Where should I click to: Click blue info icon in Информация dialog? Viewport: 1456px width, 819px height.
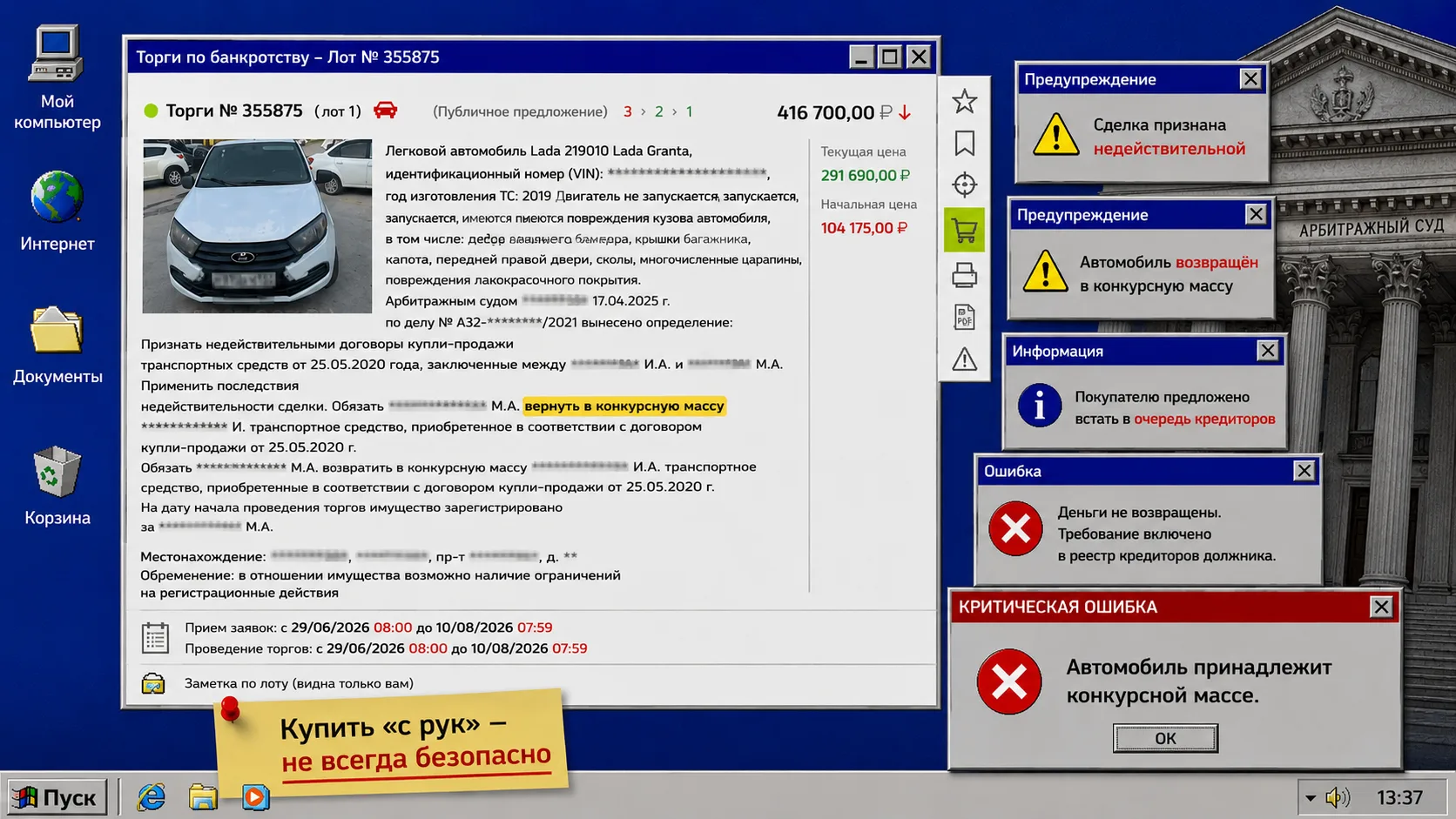[x=1040, y=406]
